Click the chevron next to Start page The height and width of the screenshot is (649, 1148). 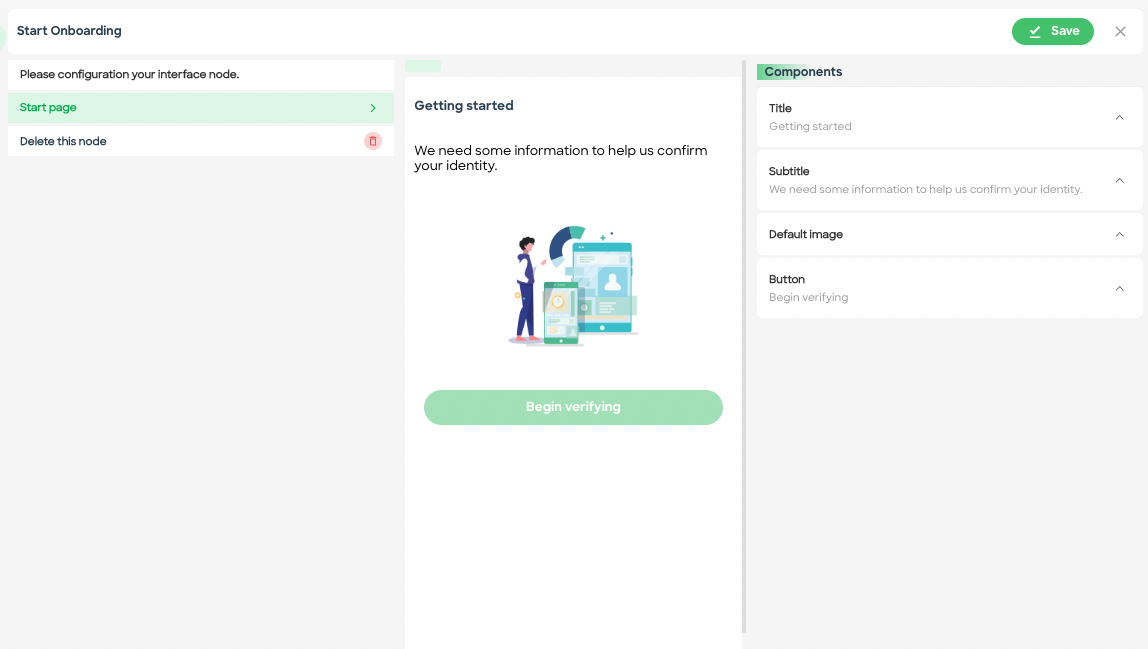click(x=372, y=107)
